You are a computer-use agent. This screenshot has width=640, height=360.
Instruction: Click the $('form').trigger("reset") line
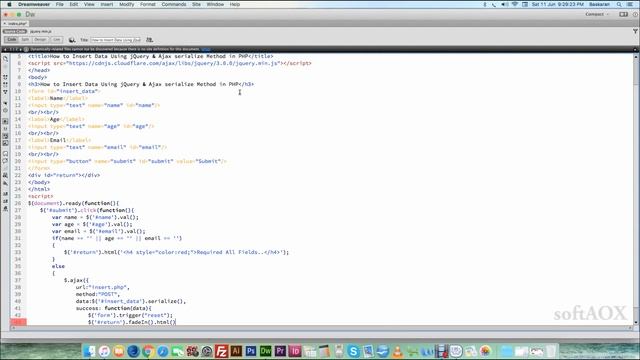pyautogui.click(x=130, y=315)
